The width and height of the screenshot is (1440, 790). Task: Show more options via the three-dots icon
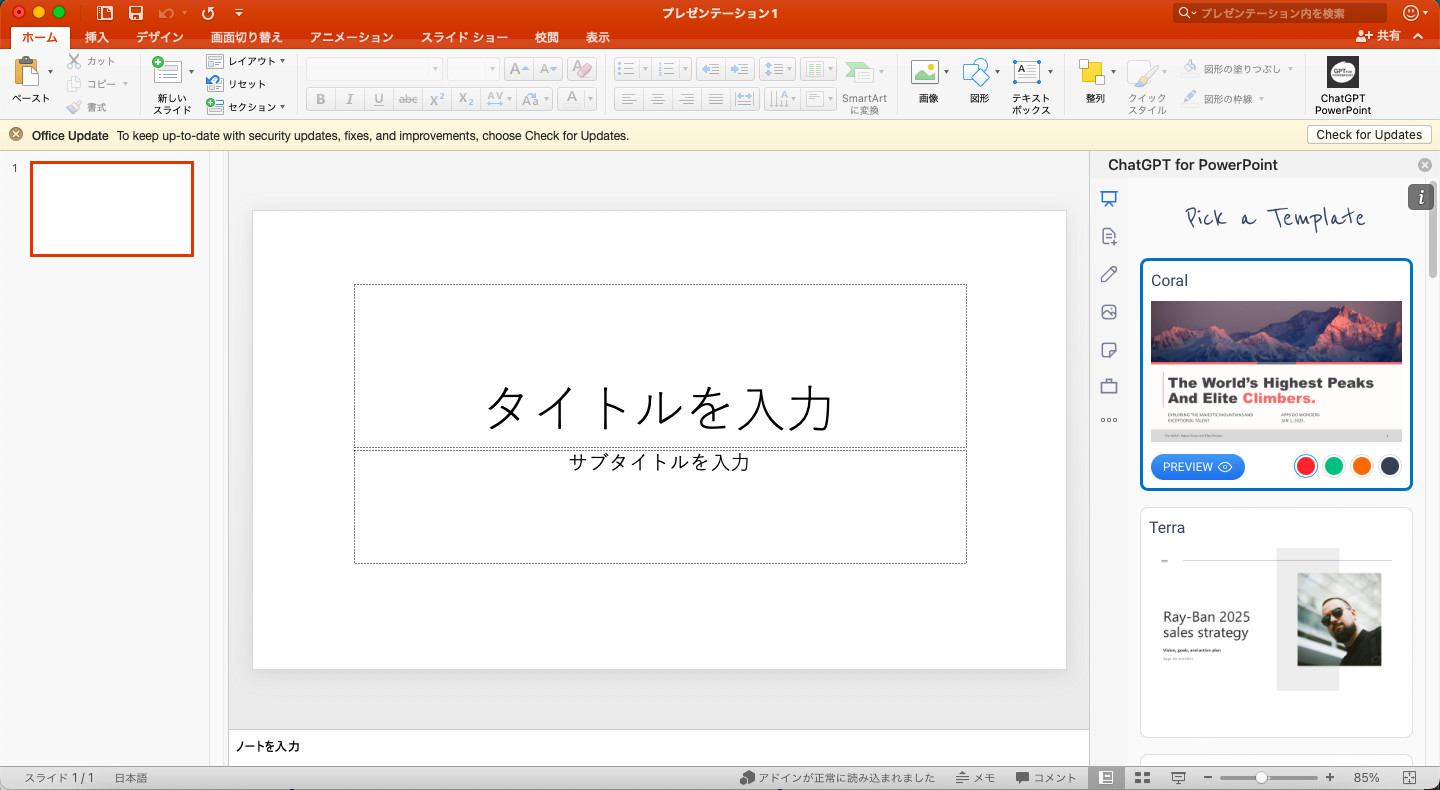pos(1108,420)
